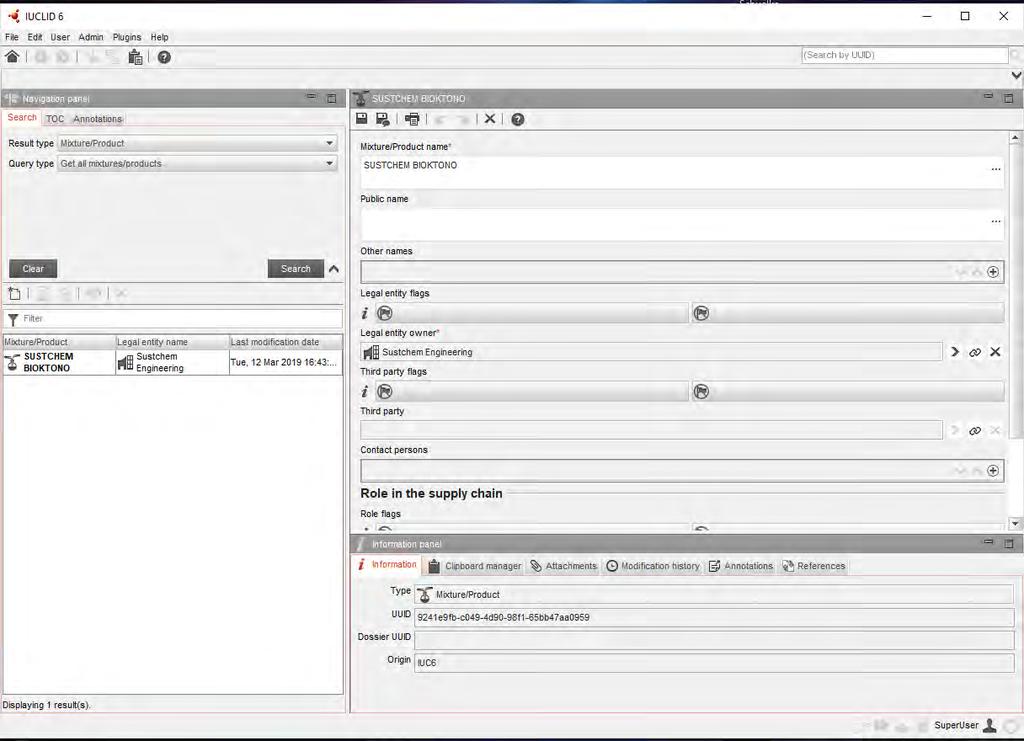Screen dimensions: 1024x741
Task: Add entry to Other names list
Action: pos(993,272)
